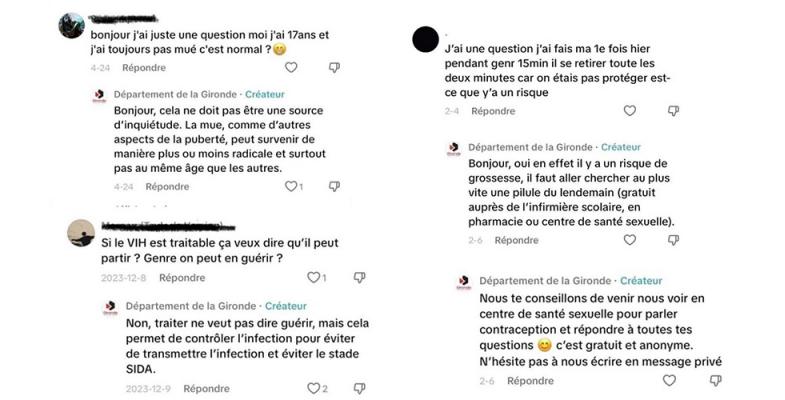Like the comment about being 17 years old
This screenshot has width=785, height=400.
(292, 68)
